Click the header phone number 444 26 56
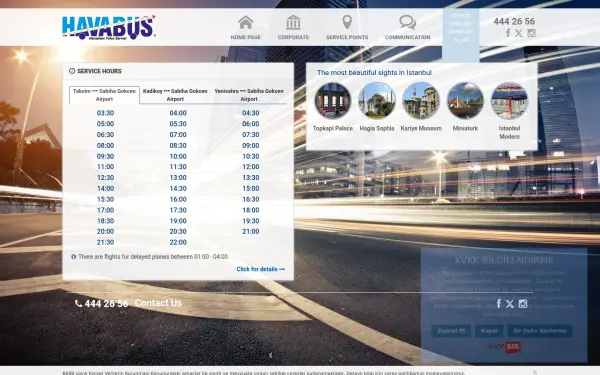600x375 pixels. tap(514, 21)
